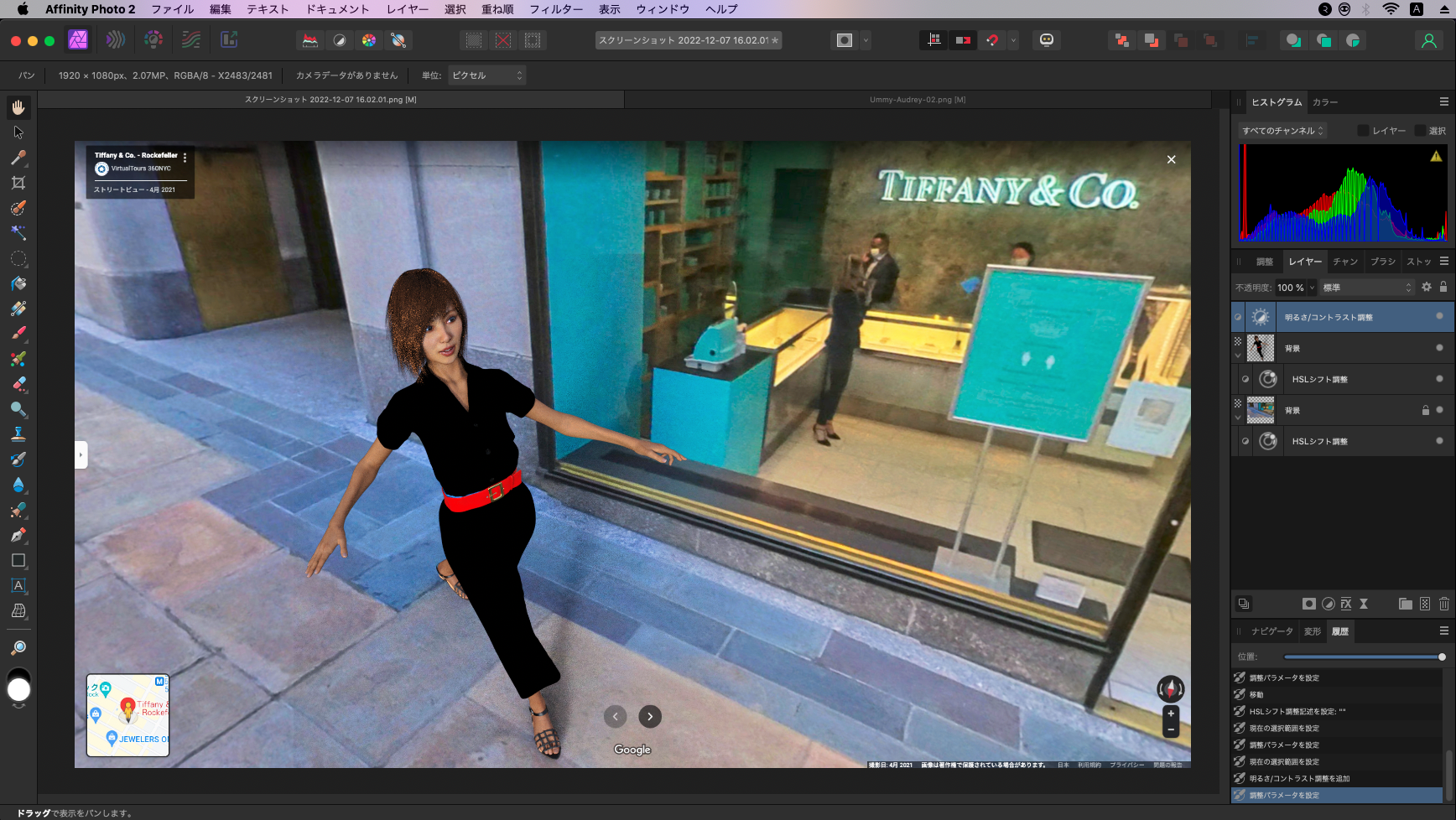Viewport: 1456px width, 820px height.
Task: Click the Deselect toolbar icon
Action: [x=503, y=40]
